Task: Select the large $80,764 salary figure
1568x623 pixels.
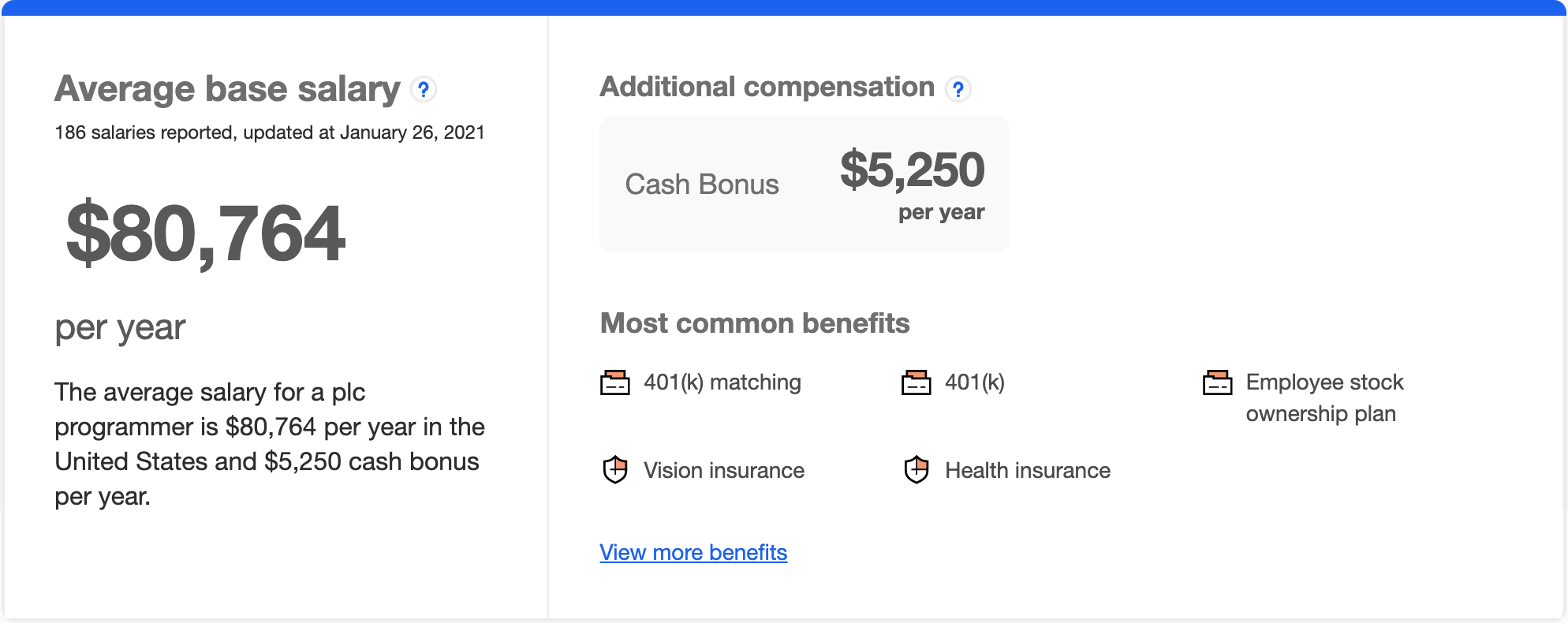Action: [x=206, y=233]
